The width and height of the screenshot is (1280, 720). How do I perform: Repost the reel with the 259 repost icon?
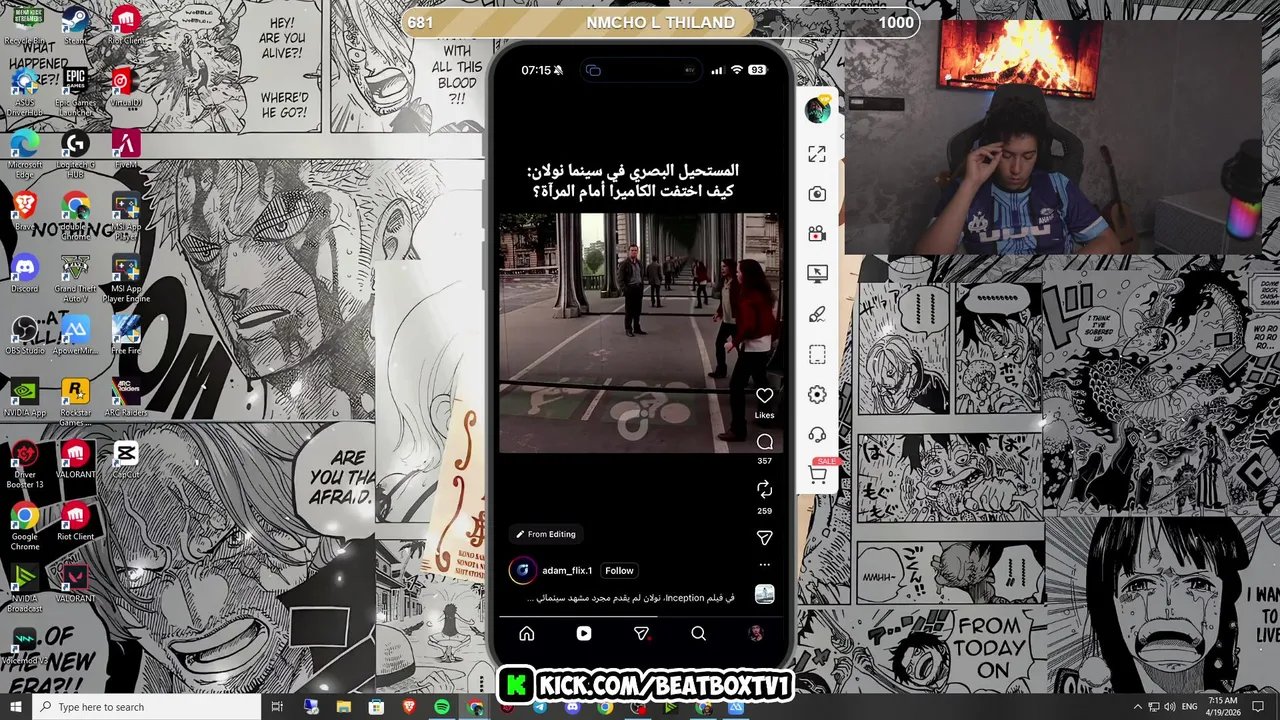pos(764,489)
